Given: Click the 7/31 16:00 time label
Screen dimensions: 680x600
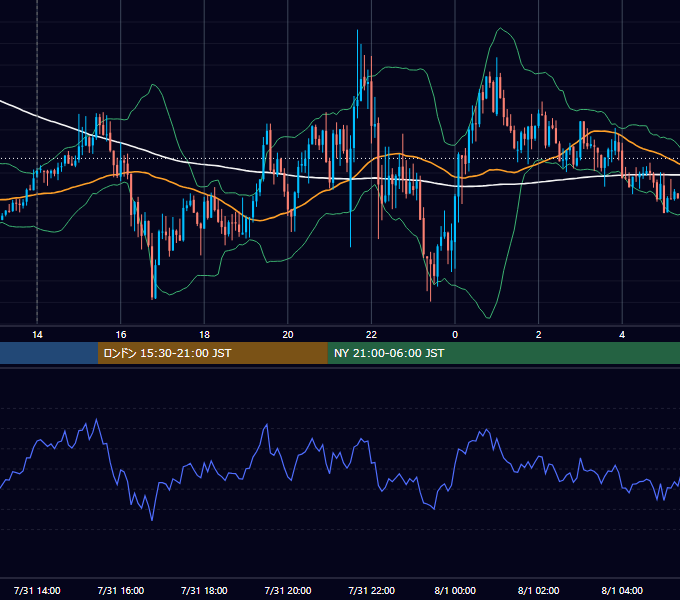Looking at the screenshot, I should pyautogui.click(x=121, y=590).
